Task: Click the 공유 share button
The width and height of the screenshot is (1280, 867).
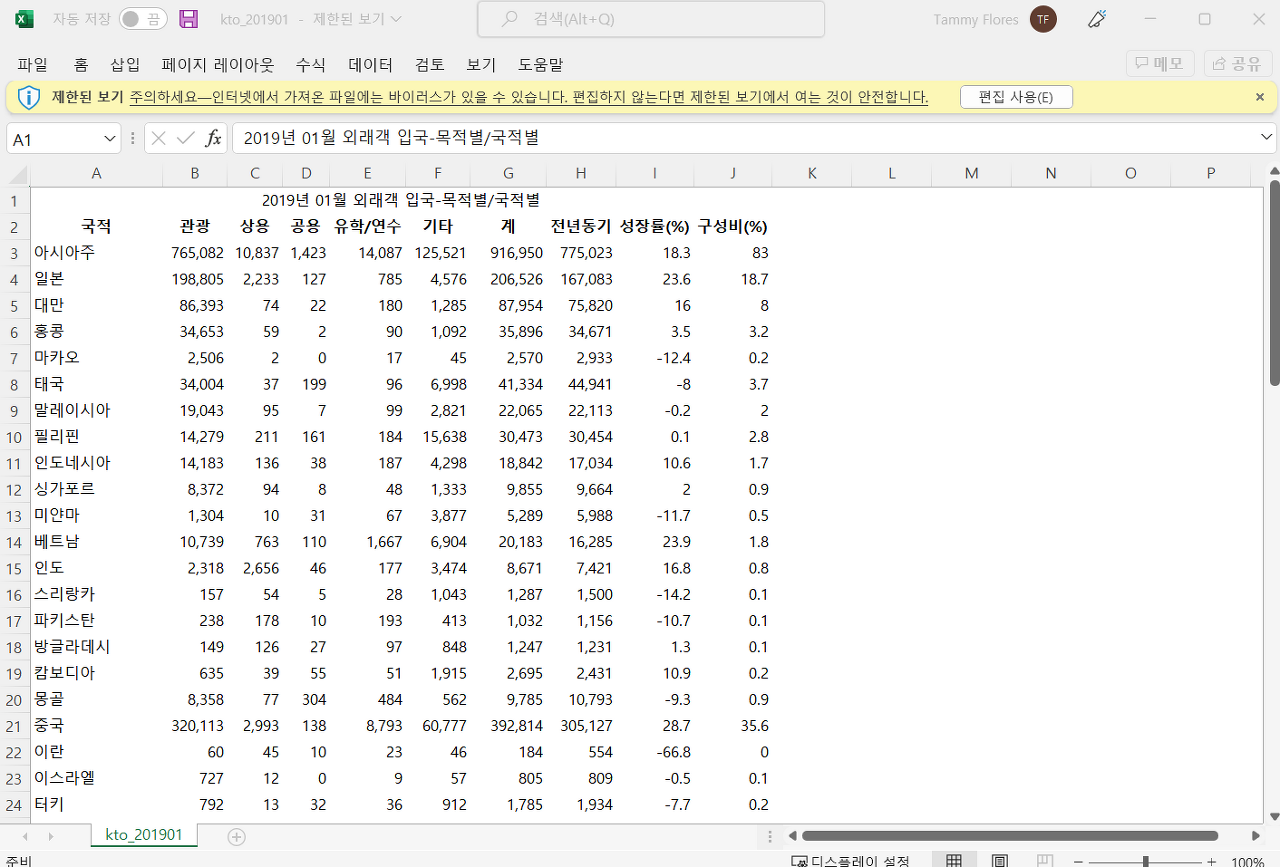Action: 1238,64
